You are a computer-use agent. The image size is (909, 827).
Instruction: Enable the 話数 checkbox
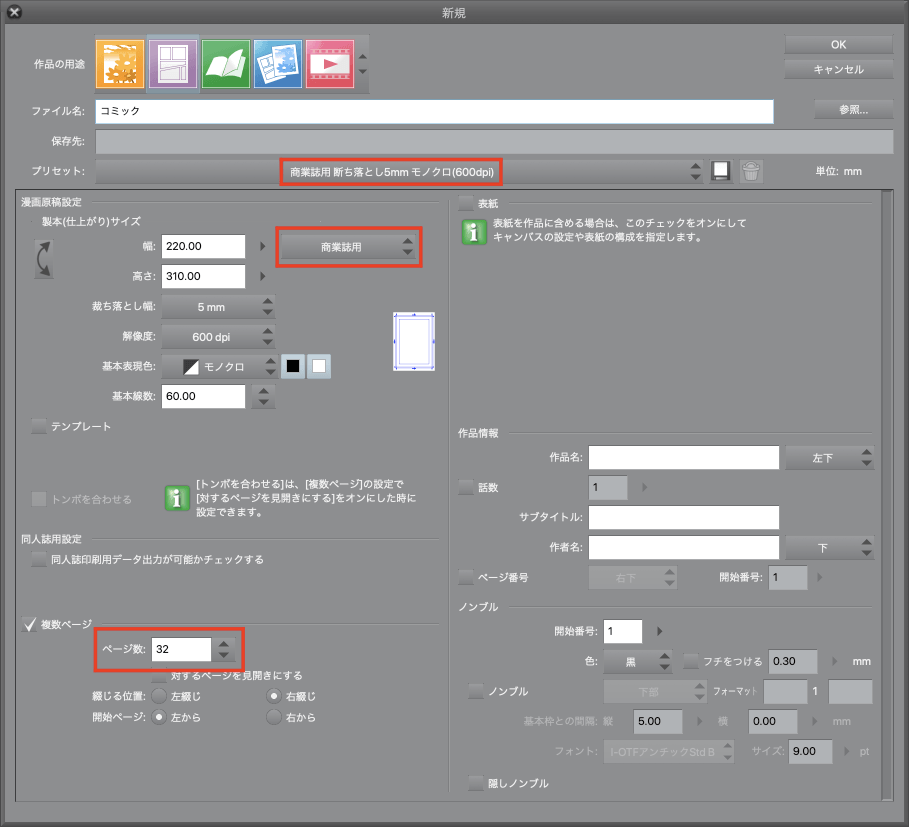coord(466,487)
